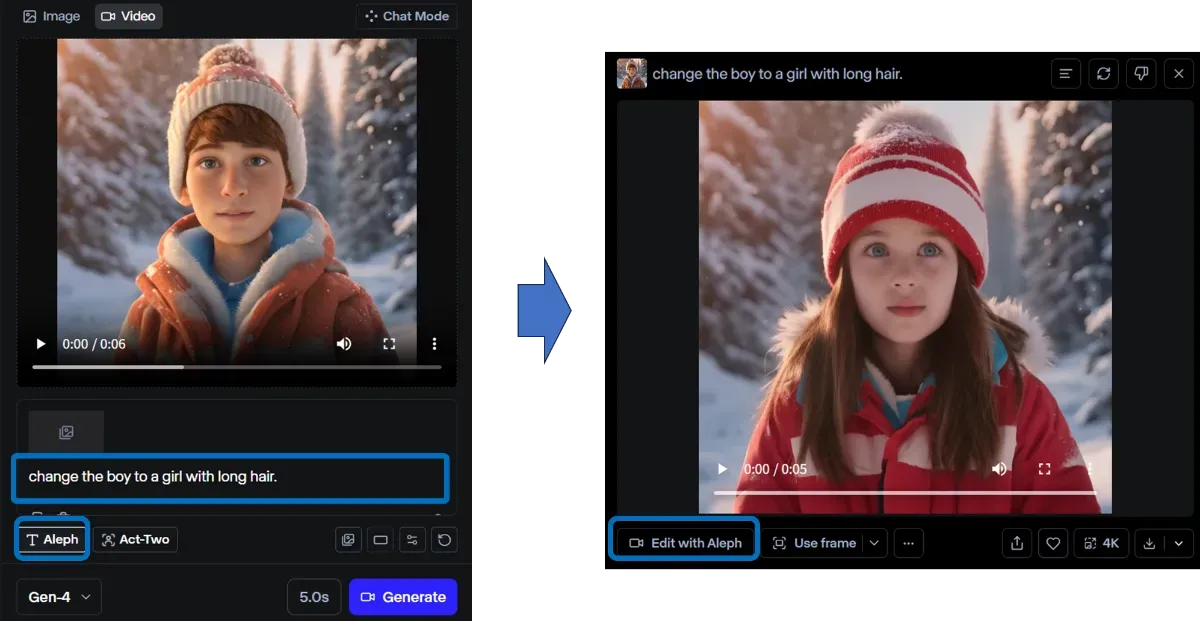Click the reset arrow icon in the prompt toolbar
The width and height of the screenshot is (1200, 621).
445,540
